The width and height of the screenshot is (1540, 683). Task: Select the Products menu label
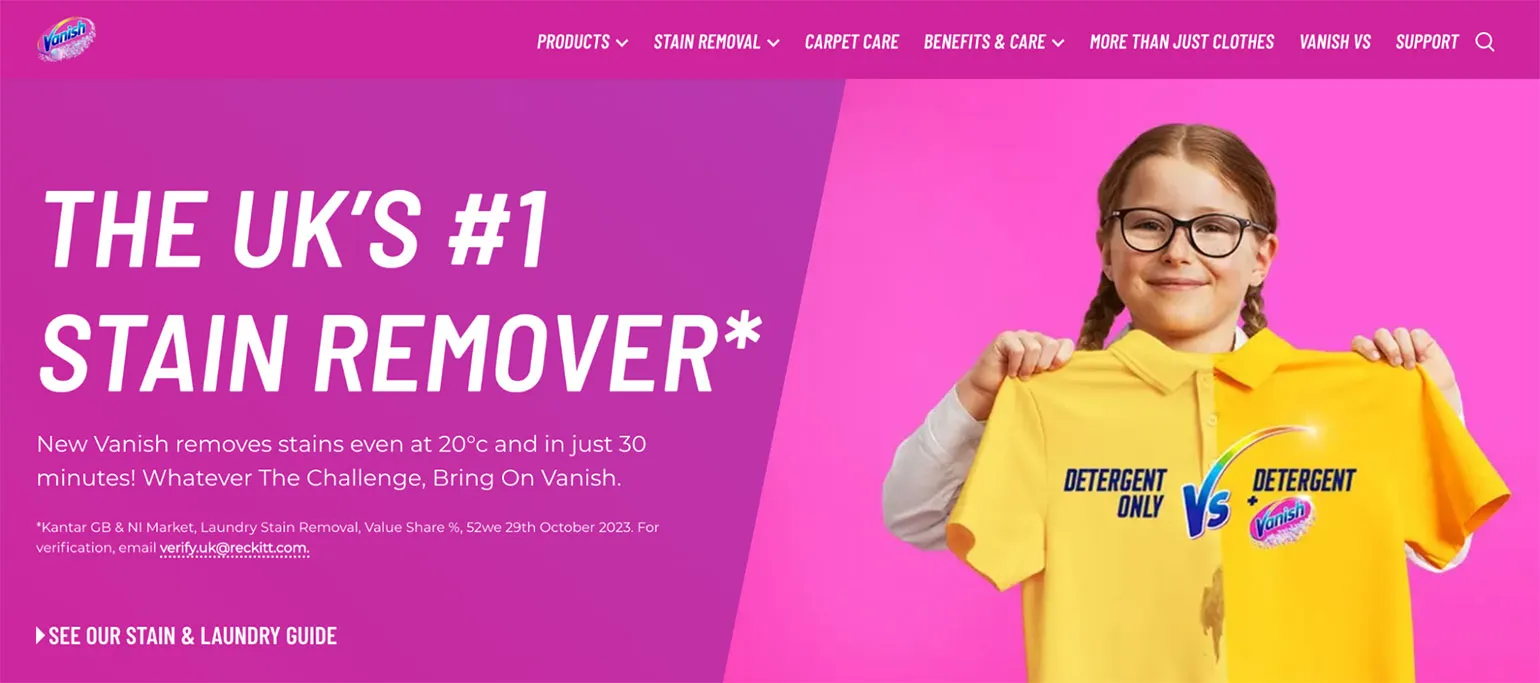(x=573, y=42)
